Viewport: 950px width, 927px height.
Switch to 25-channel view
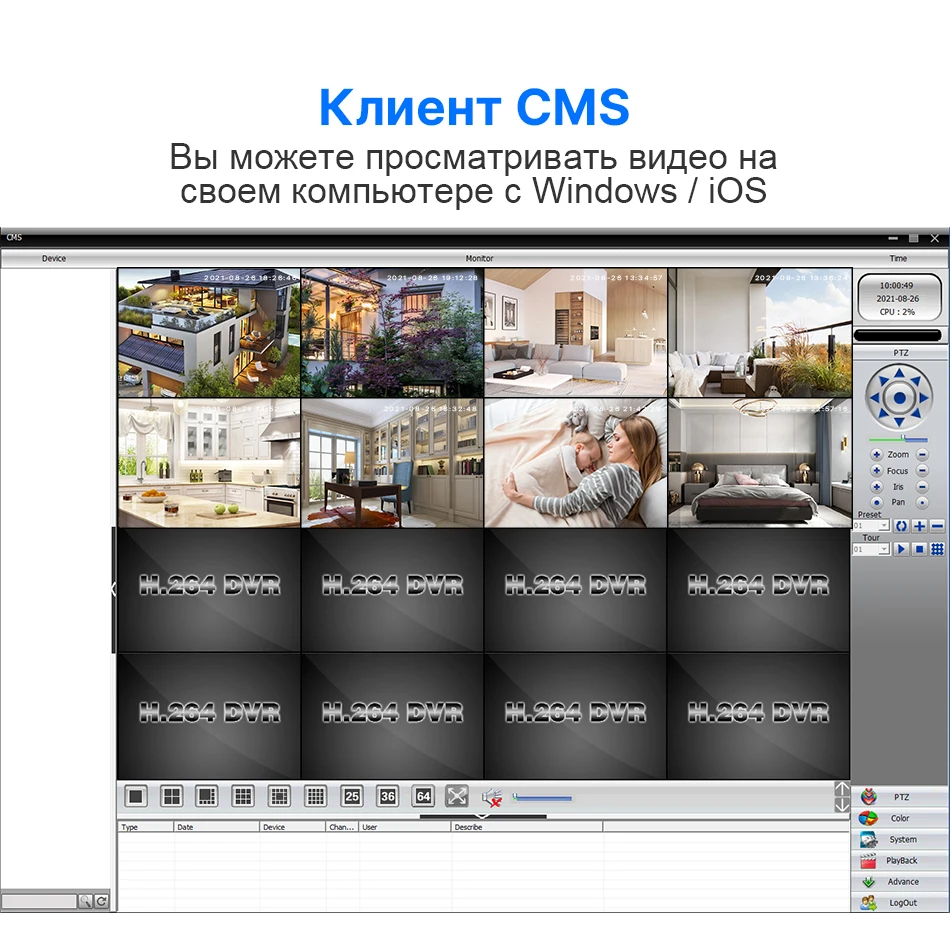pos(351,796)
